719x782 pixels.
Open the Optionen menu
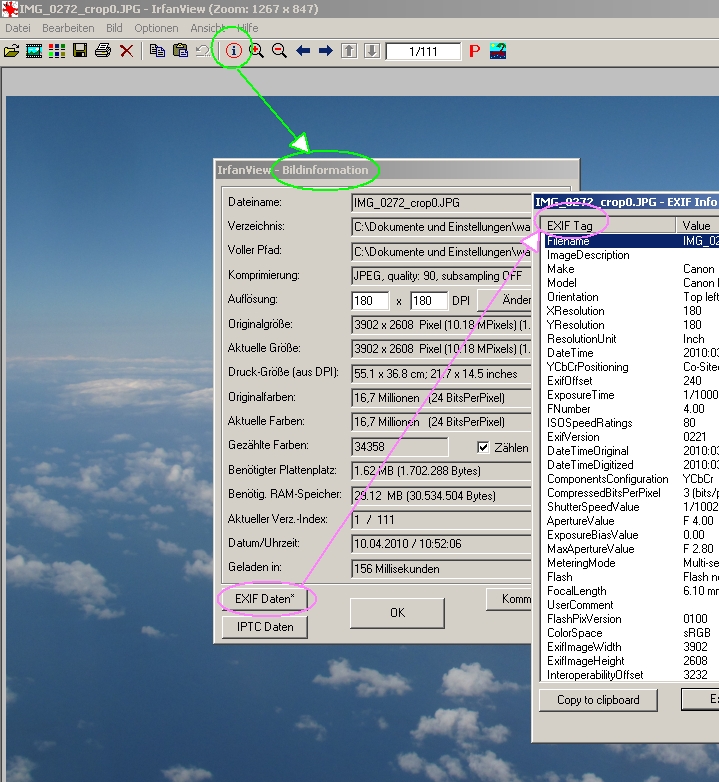click(x=156, y=28)
